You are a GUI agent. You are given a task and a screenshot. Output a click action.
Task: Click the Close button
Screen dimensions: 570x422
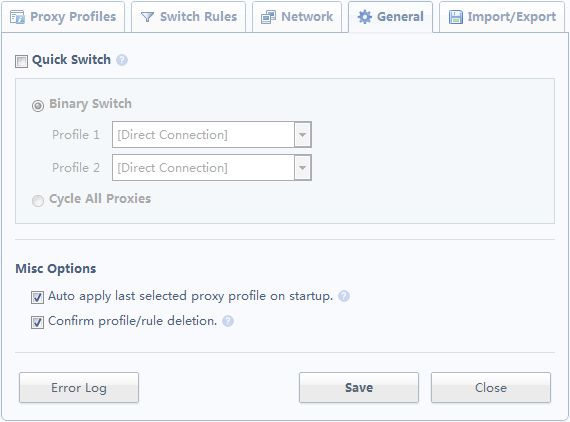coord(491,387)
